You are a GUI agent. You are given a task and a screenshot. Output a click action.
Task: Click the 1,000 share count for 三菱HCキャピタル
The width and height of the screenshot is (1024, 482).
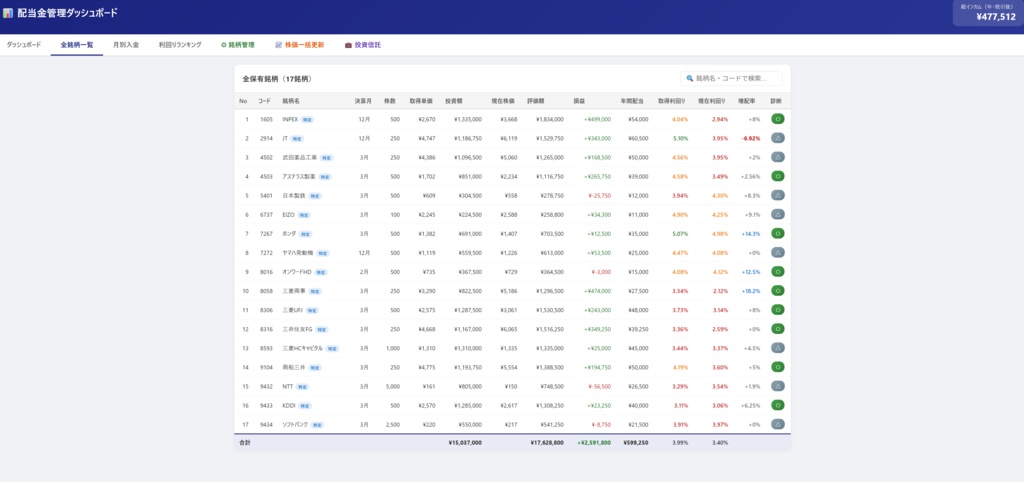393,348
